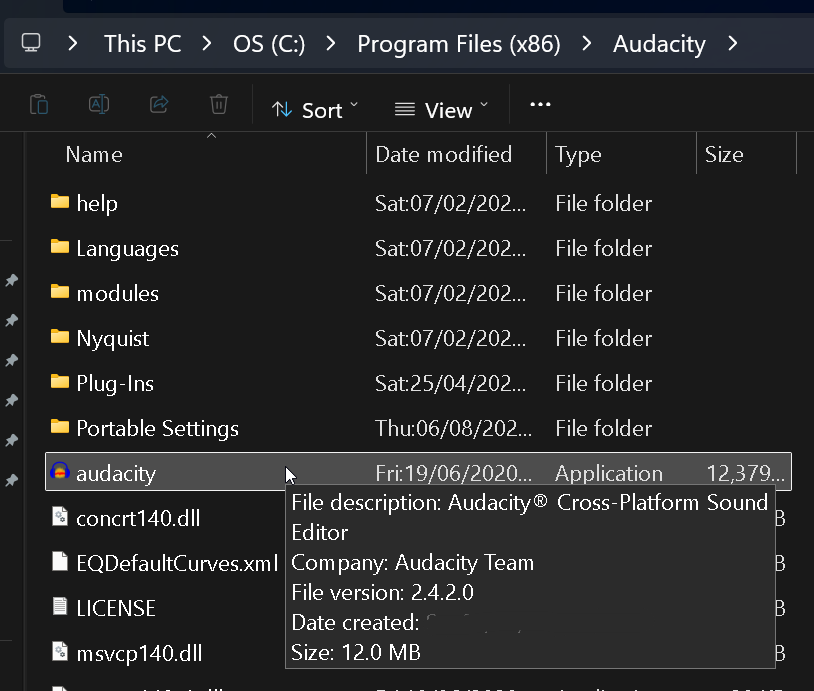Screen dimensions: 814x691
Task: Click the pin icon beside the modules row
Action: (x=11, y=320)
